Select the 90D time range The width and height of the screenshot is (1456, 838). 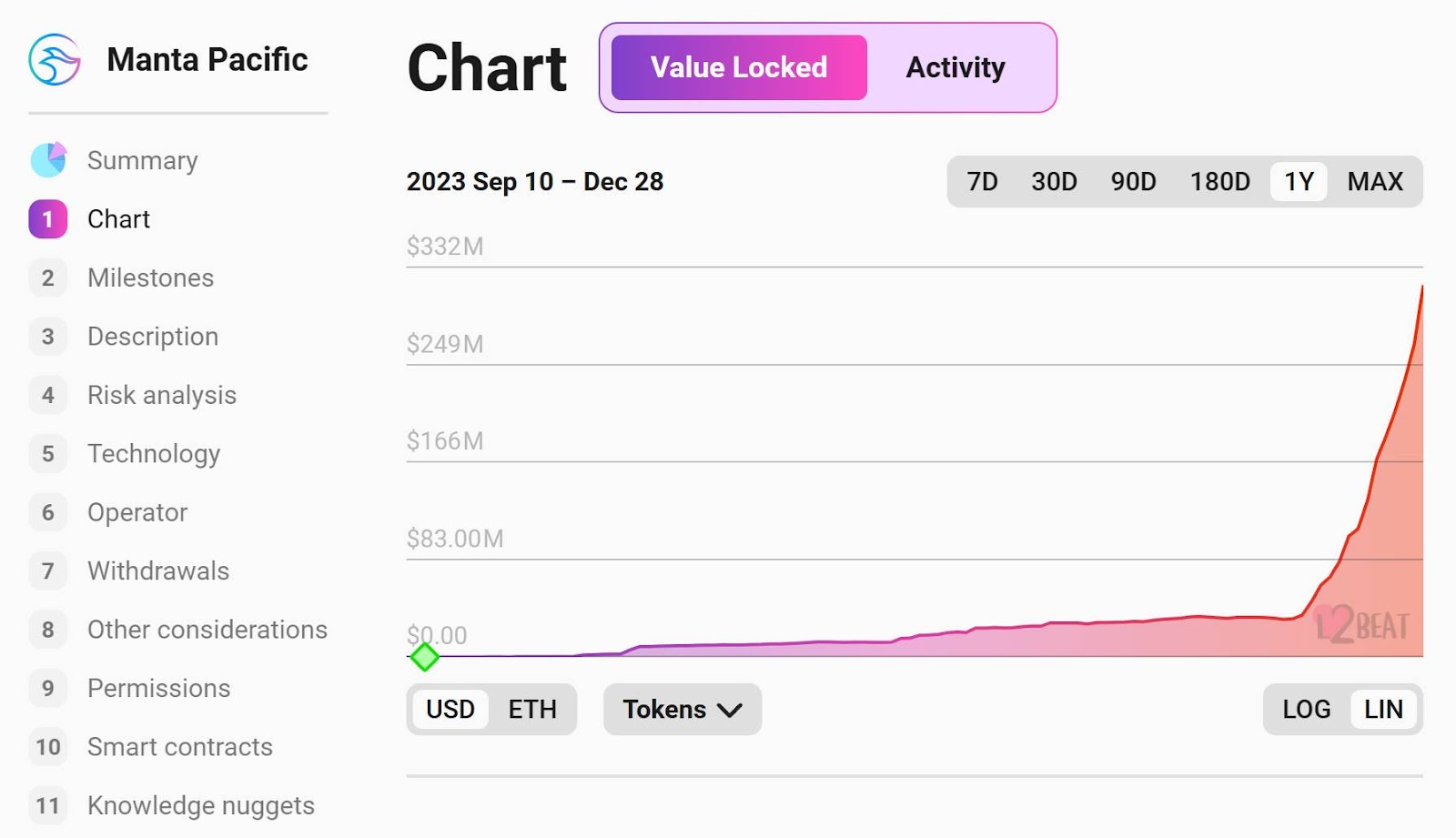tap(1133, 181)
